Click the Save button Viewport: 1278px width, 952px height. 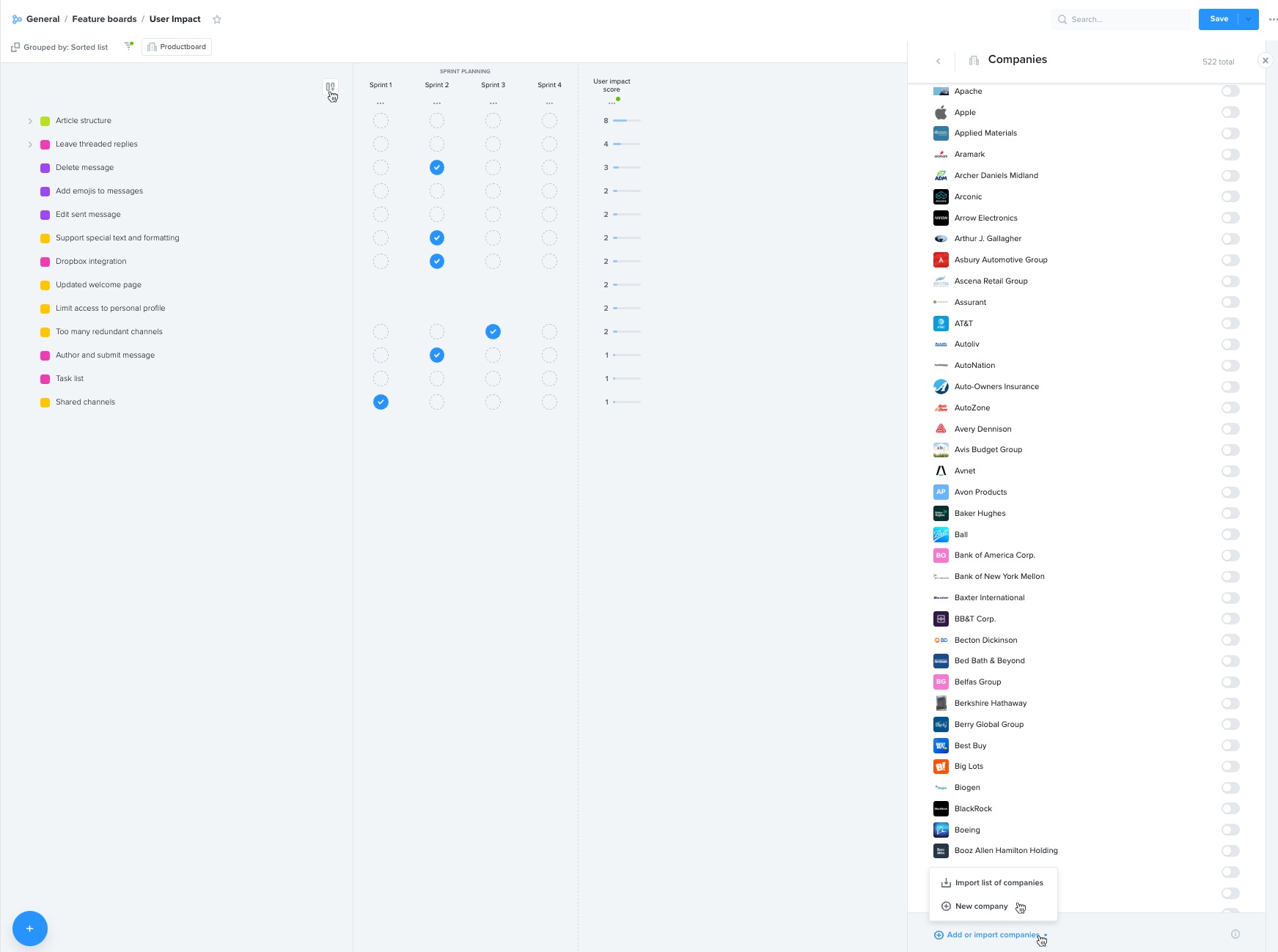click(x=1219, y=19)
